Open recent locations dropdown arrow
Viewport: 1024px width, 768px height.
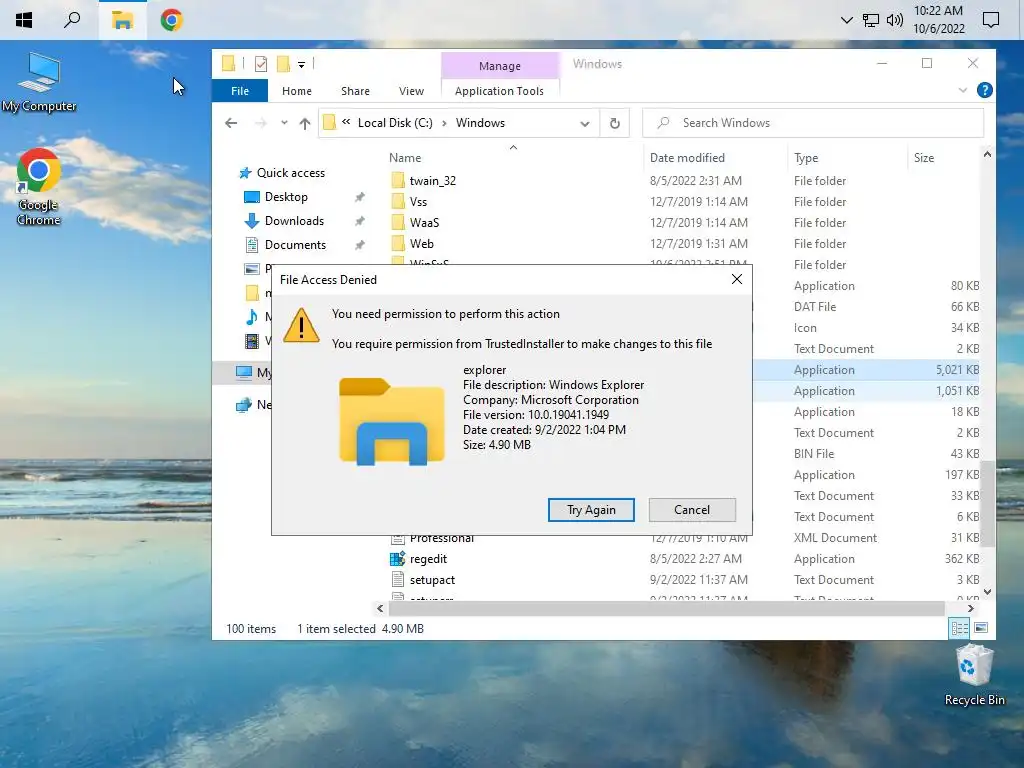pos(284,123)
